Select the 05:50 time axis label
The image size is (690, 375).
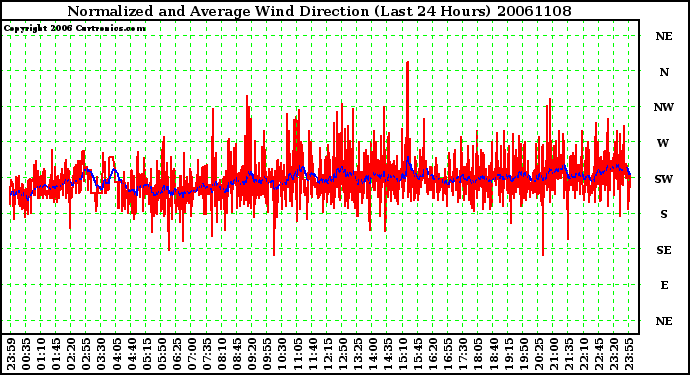pos(161,354)
